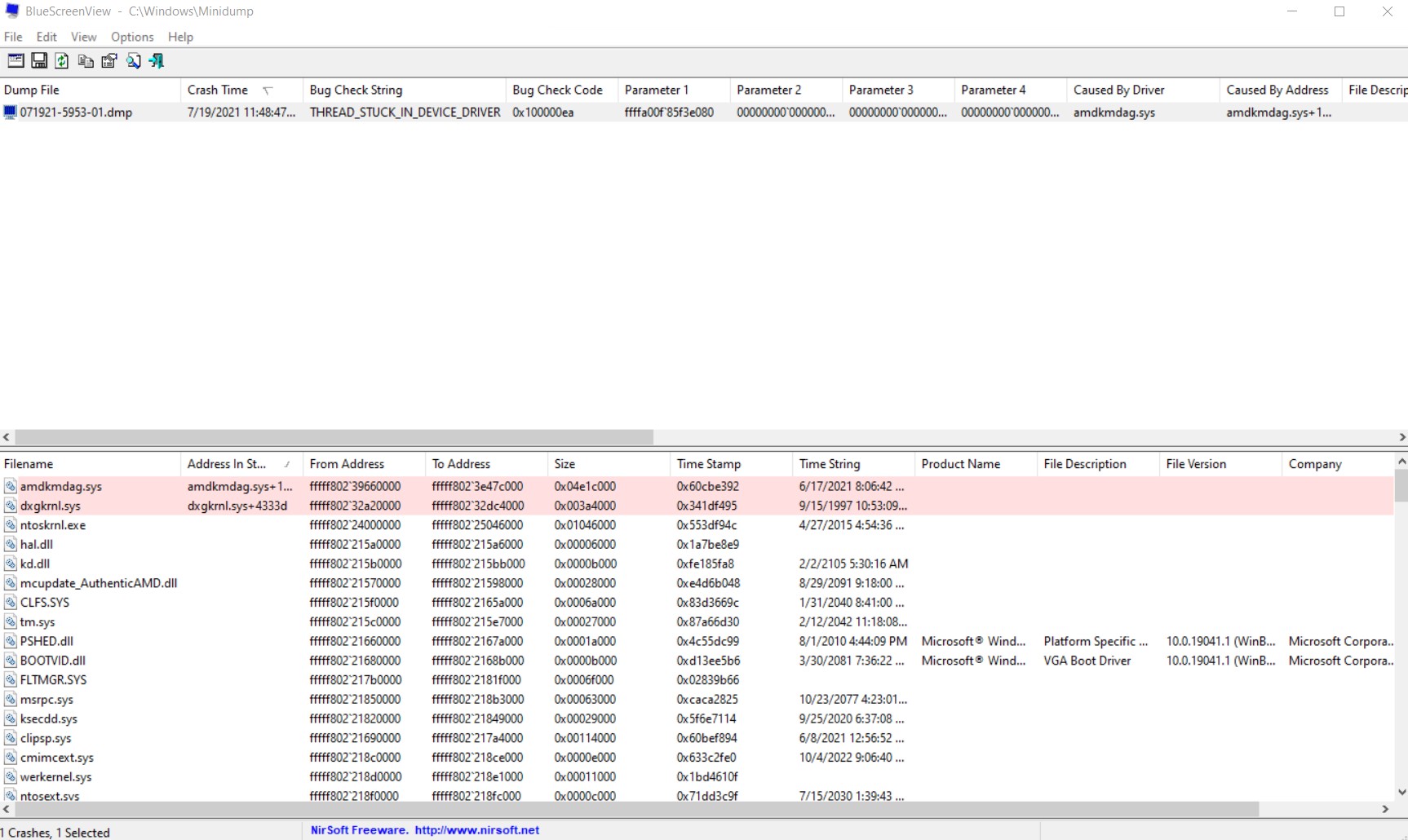
Task: Click the Find magnifier toolbar icon
Action: (x=133, y=61)
